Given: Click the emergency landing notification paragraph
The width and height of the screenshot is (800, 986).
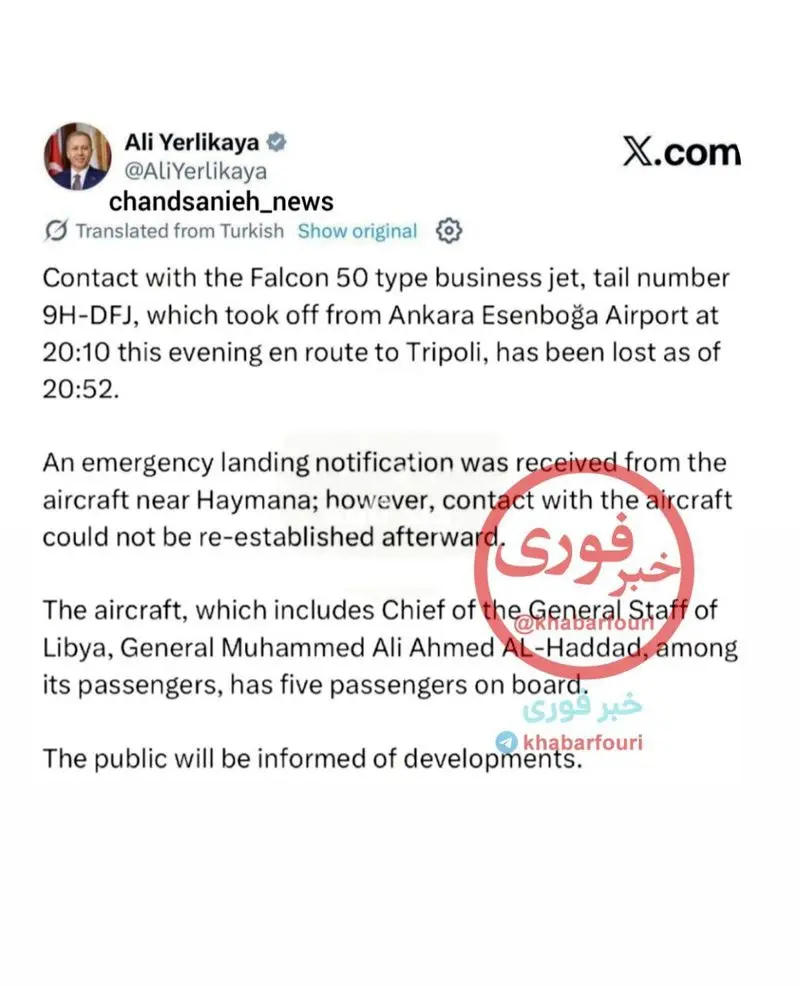Looking at the screenshot, I should click(387, 500).
